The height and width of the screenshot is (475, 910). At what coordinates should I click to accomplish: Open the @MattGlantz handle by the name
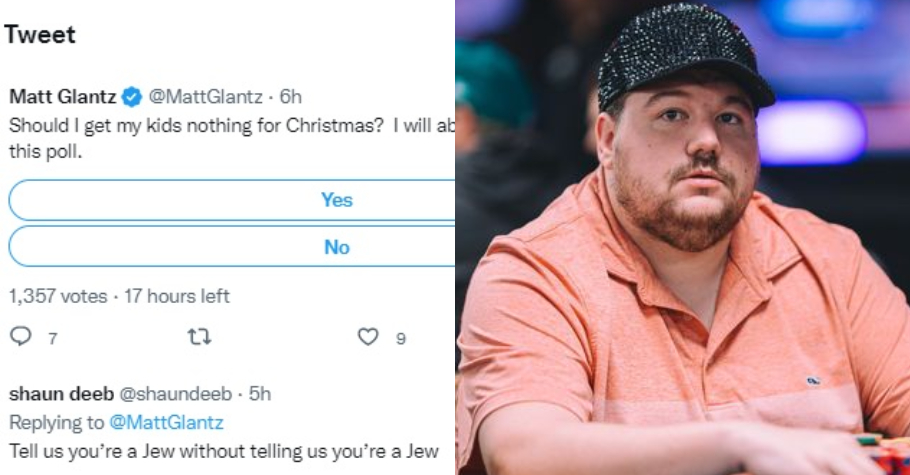pyautogui.click(x=206, y=96)
